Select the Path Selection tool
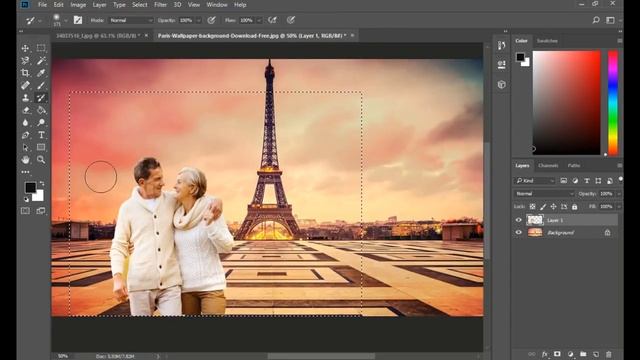 coord(25,147)
